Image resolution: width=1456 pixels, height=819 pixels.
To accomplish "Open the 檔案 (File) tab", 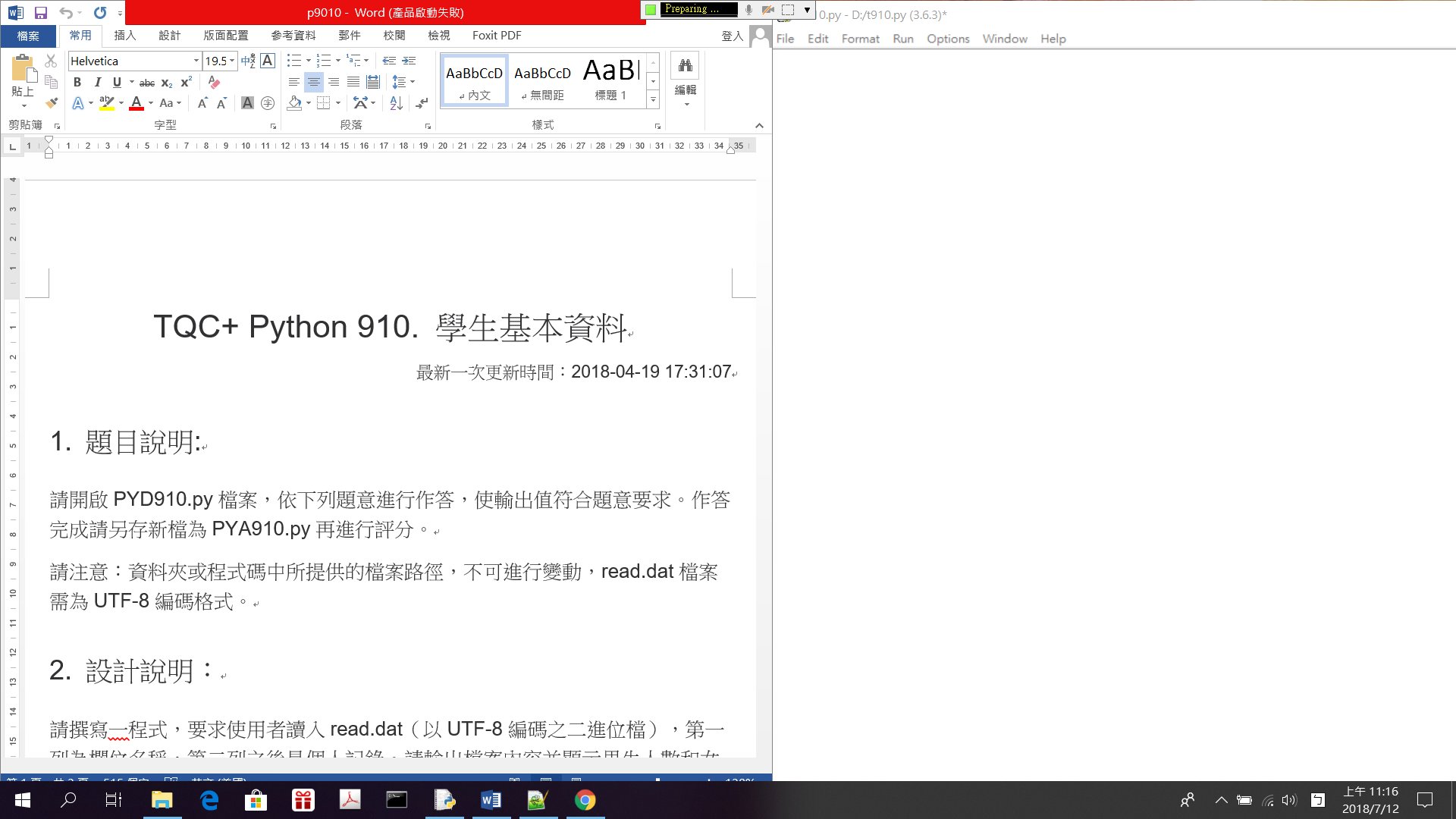I will (28, 36).
